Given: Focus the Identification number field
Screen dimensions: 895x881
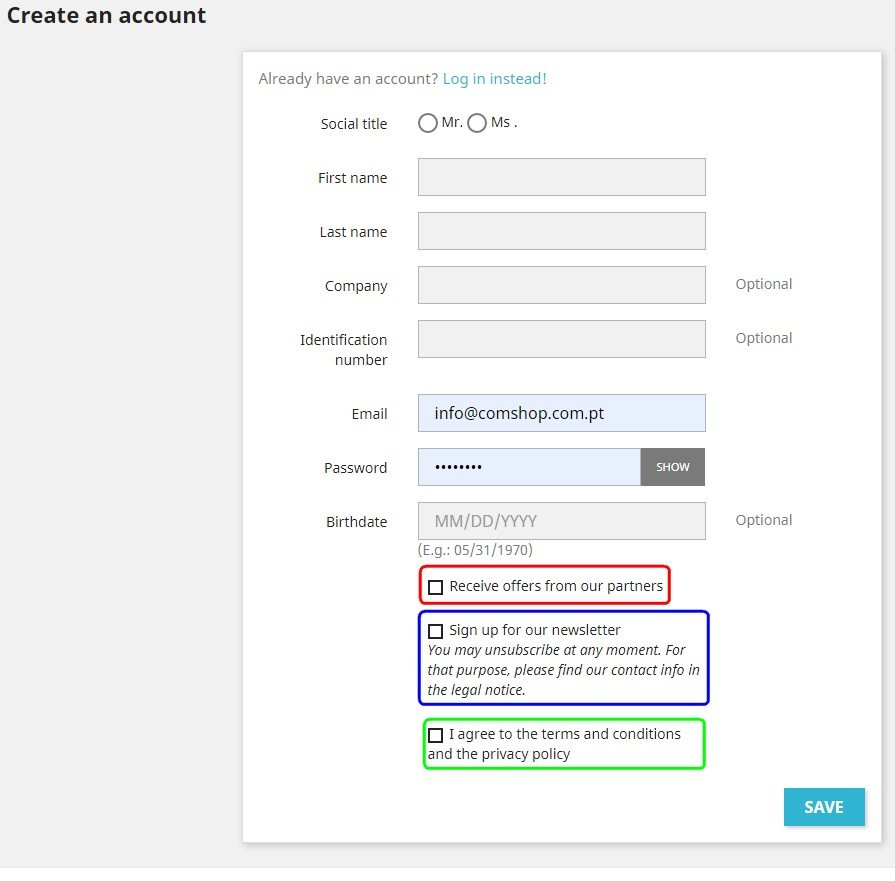Looking at the screenshot, I should (561, 339).
